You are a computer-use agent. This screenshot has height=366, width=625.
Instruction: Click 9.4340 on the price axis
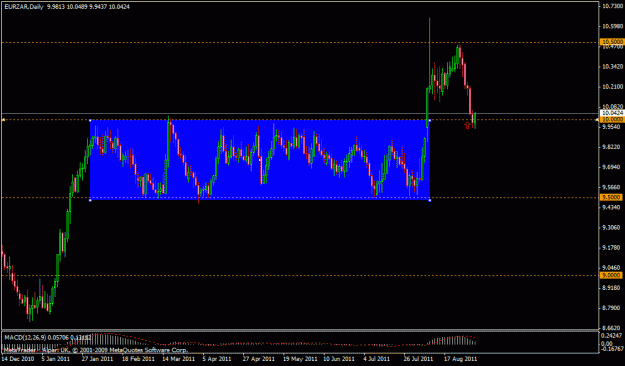pos(612,207)
